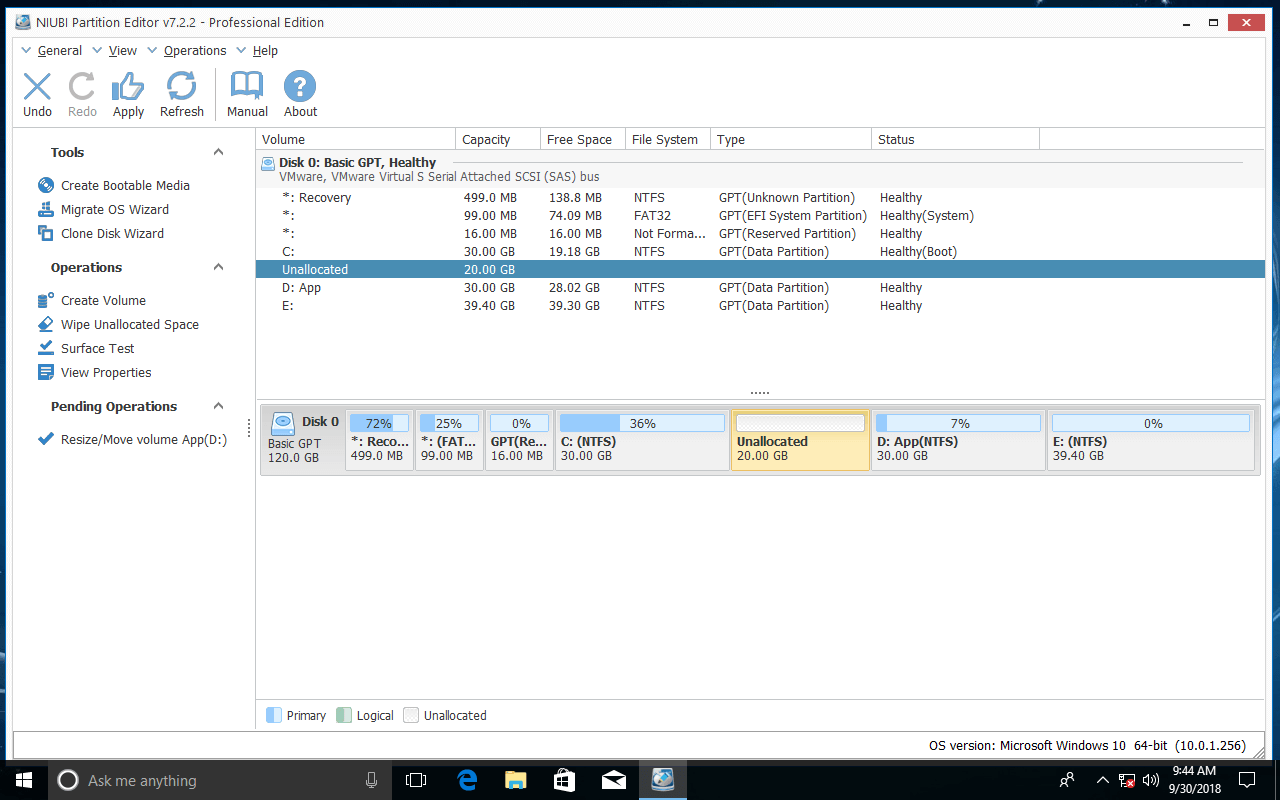
Task: Open the General menu
Action: click(60, 50)
